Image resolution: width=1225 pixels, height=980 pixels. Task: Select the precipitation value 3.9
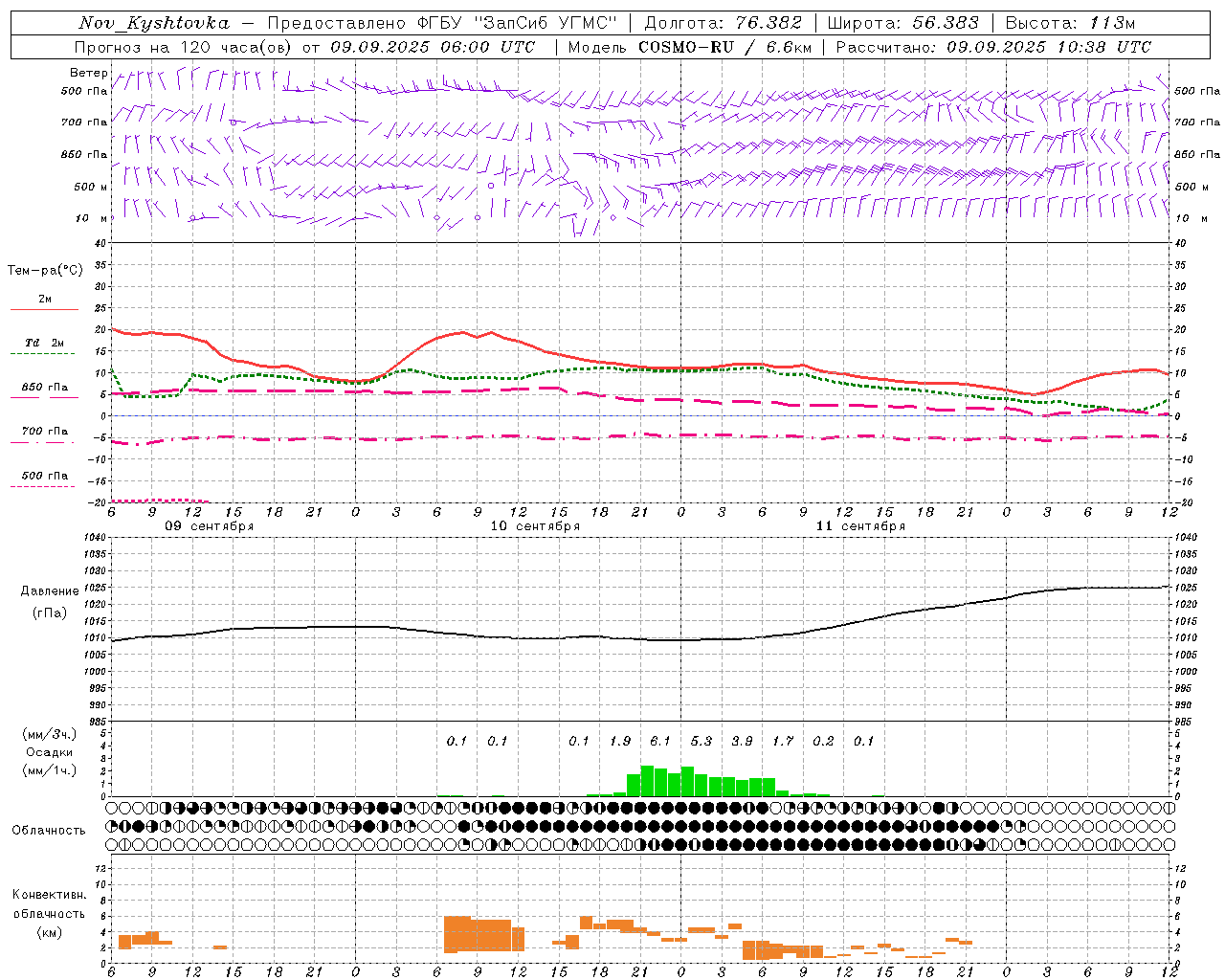coord(742,742)
